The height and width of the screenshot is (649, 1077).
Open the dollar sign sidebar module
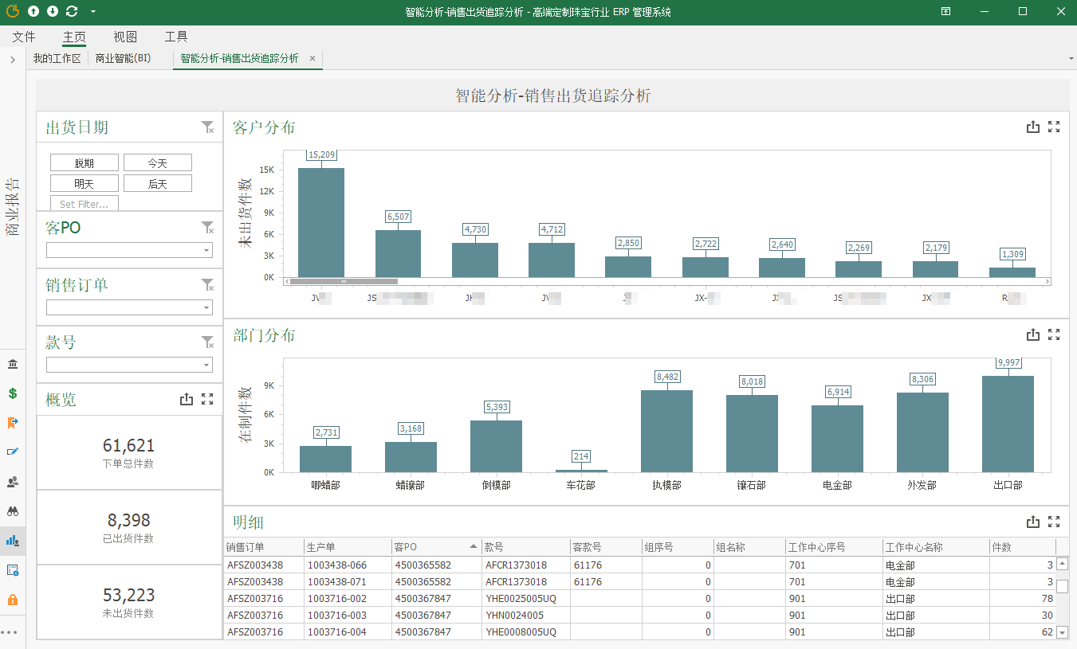[13, 393]
